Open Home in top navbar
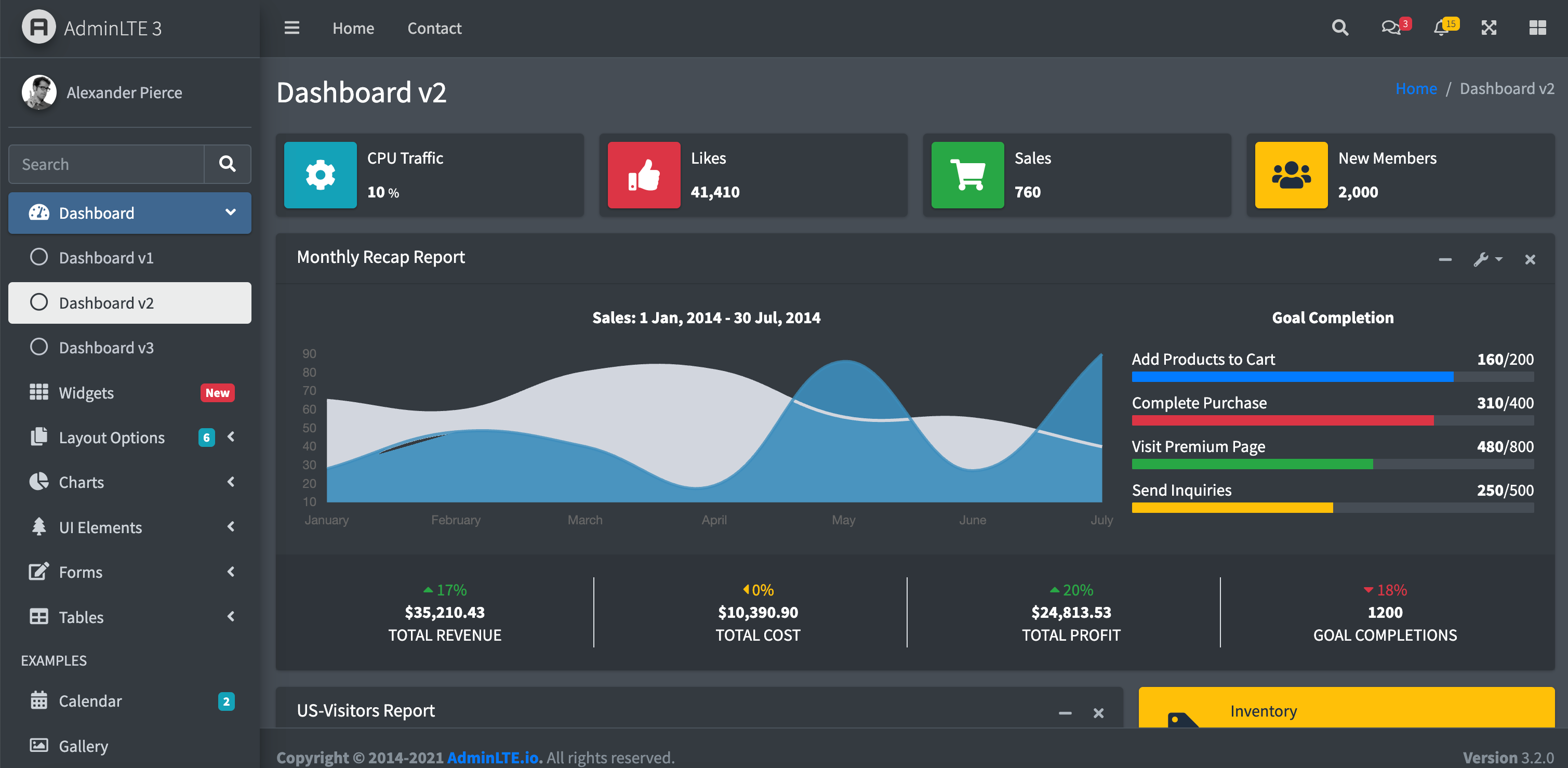This screenshot has width=1568, height=768. pos(353,28)
